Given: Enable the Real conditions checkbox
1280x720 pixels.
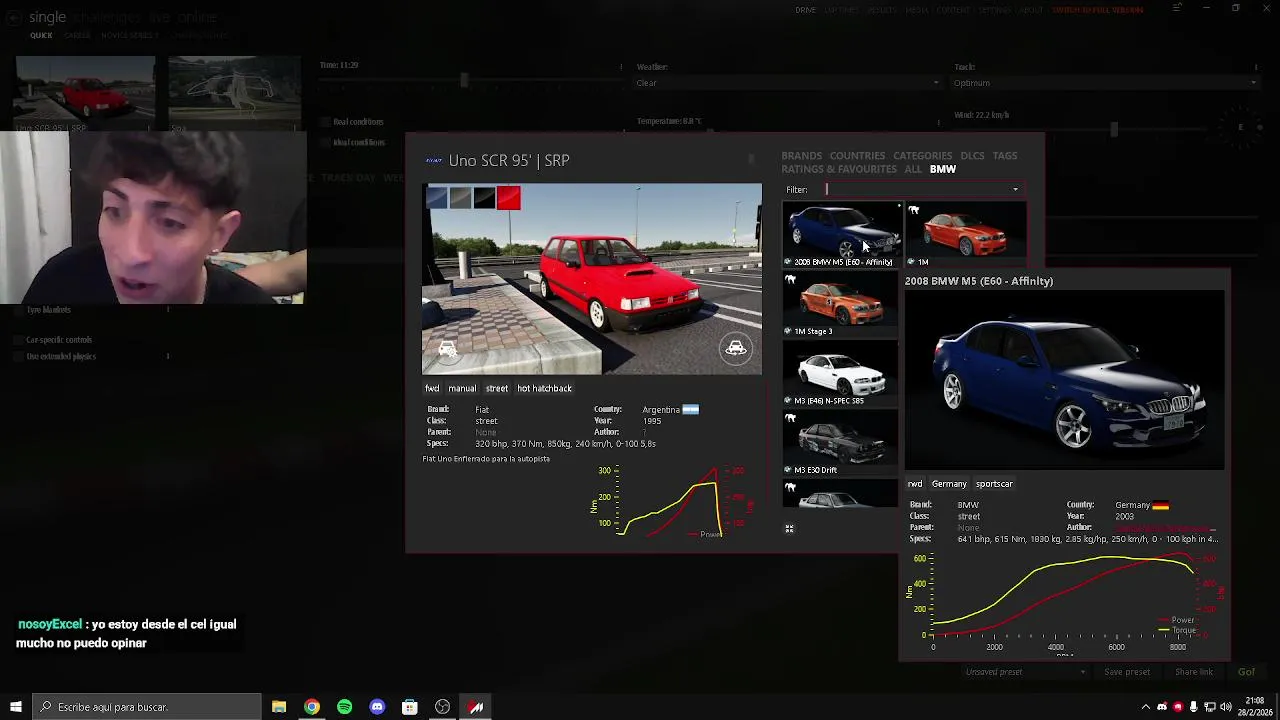Looking at the screenshot, I should 326,122.
